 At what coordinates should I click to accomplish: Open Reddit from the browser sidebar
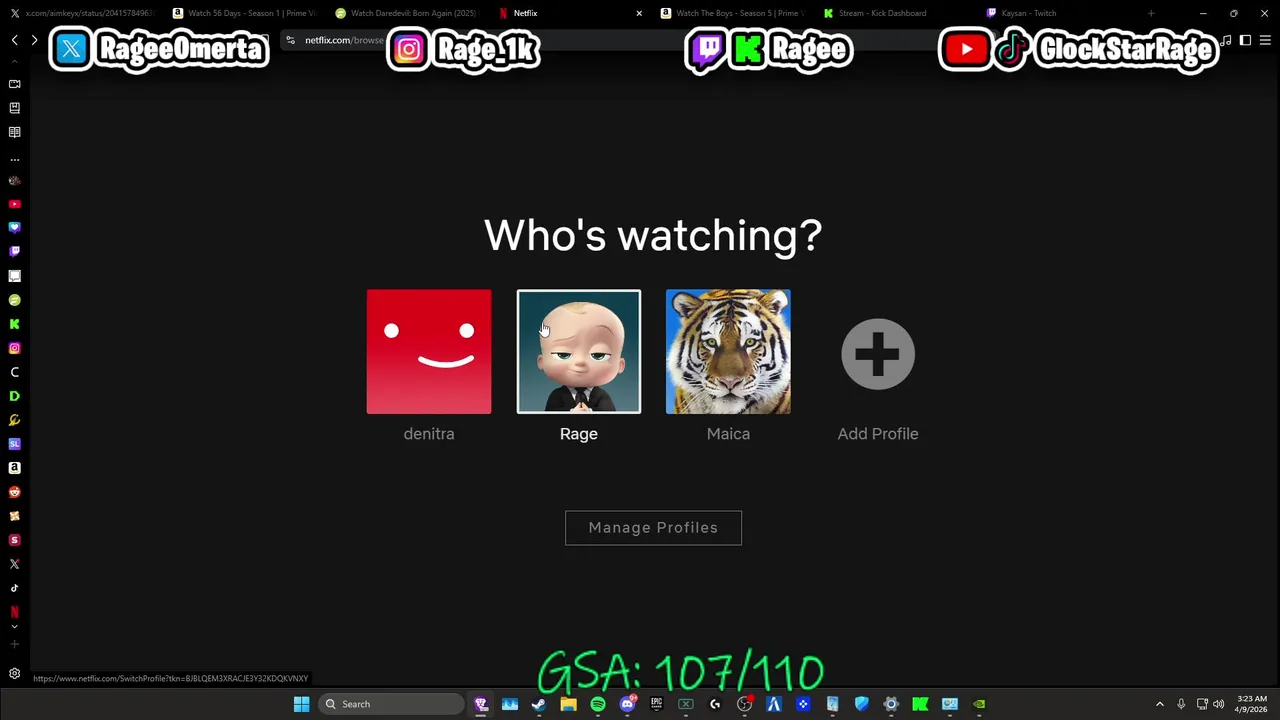(14, 492)
